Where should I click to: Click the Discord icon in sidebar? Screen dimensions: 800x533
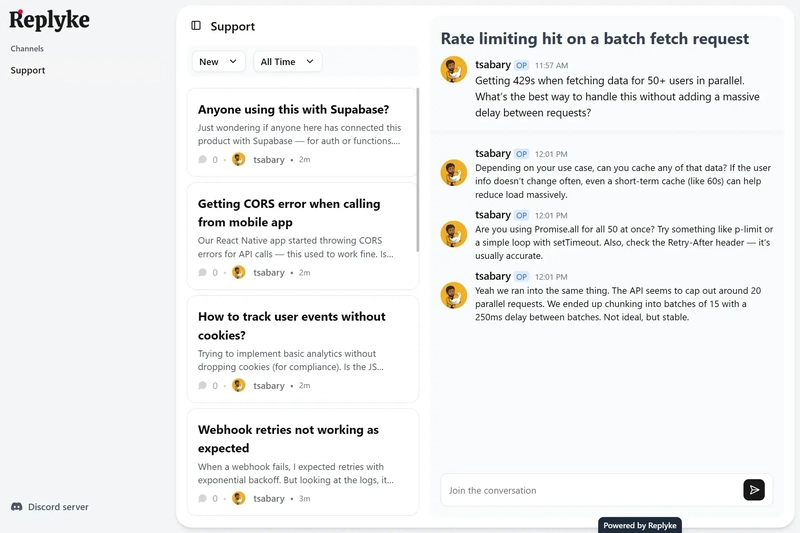pyautogui.click(x=16, y=507)
